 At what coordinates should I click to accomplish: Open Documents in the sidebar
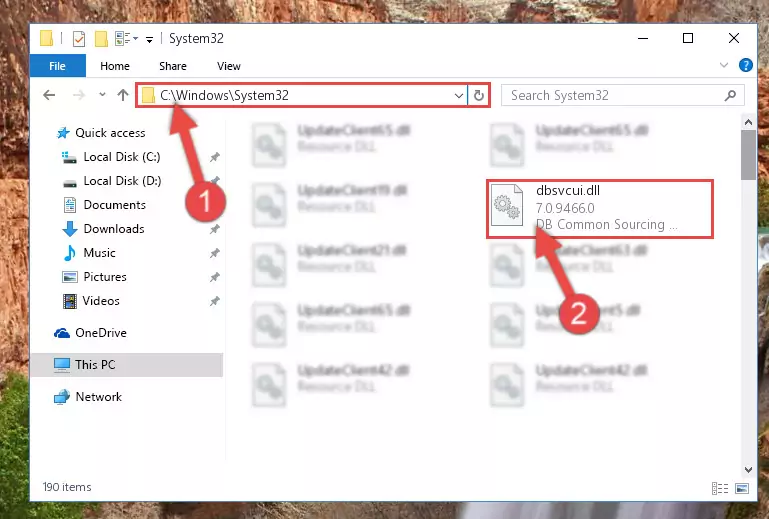point(114,205)
